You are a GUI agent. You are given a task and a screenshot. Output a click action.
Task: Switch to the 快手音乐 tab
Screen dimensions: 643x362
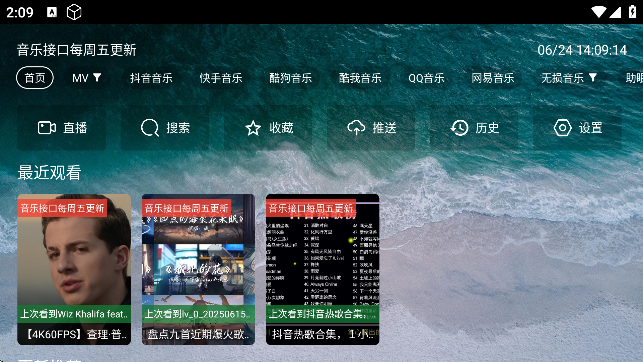221,78
